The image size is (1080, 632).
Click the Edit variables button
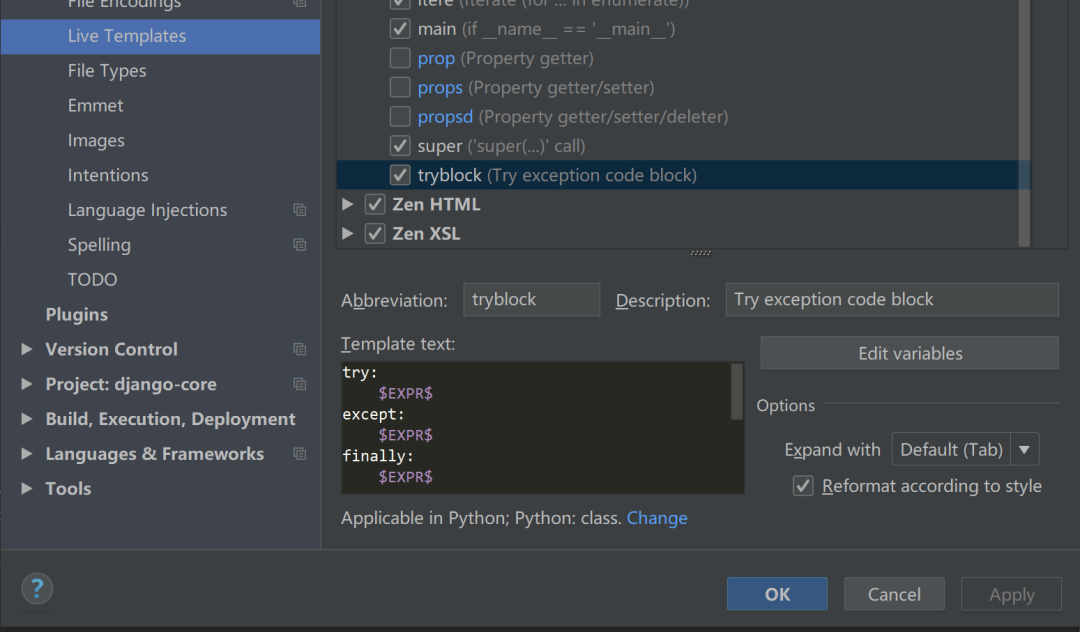(x=909, y=353)
